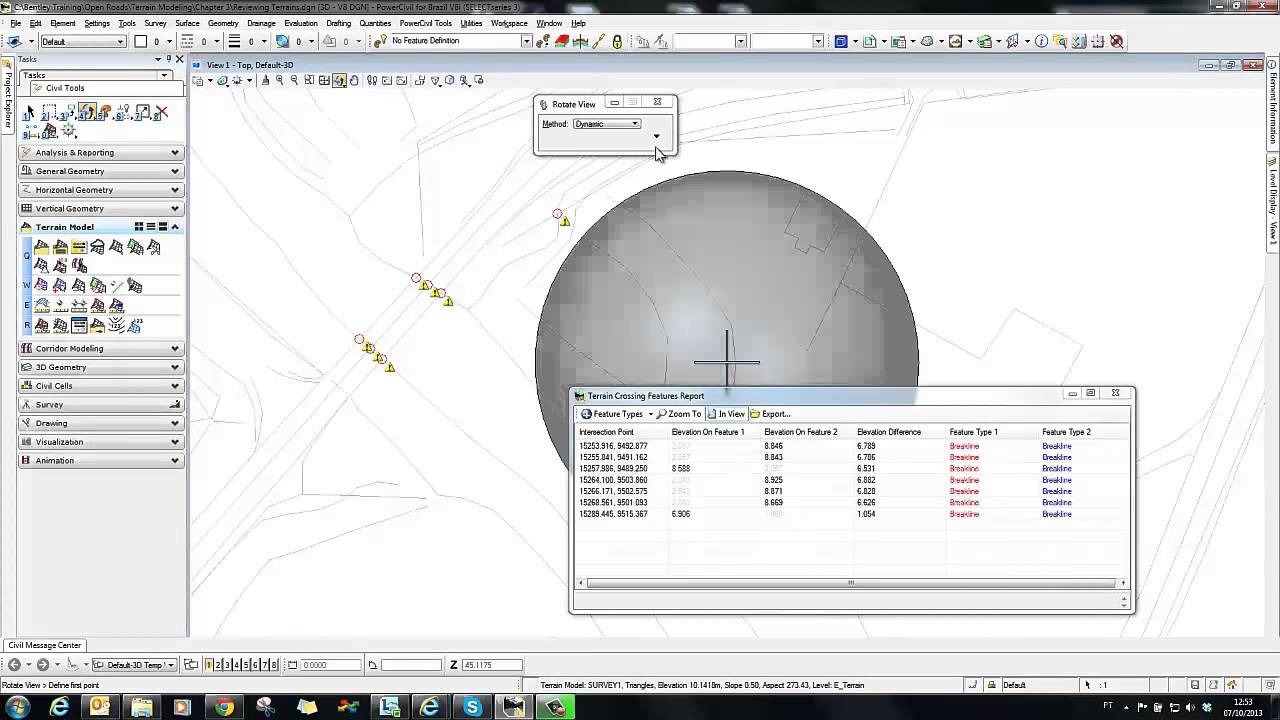Click the red-crossed circle icon on main toolbar
This screenshot has width=1280, height=720.
(x=1117, y=41)
